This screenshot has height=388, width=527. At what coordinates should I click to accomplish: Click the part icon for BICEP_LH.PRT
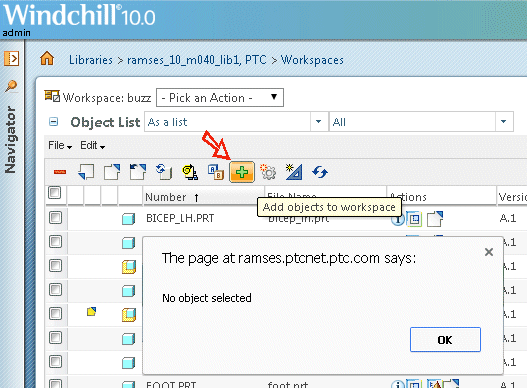(x=128, y=219)
